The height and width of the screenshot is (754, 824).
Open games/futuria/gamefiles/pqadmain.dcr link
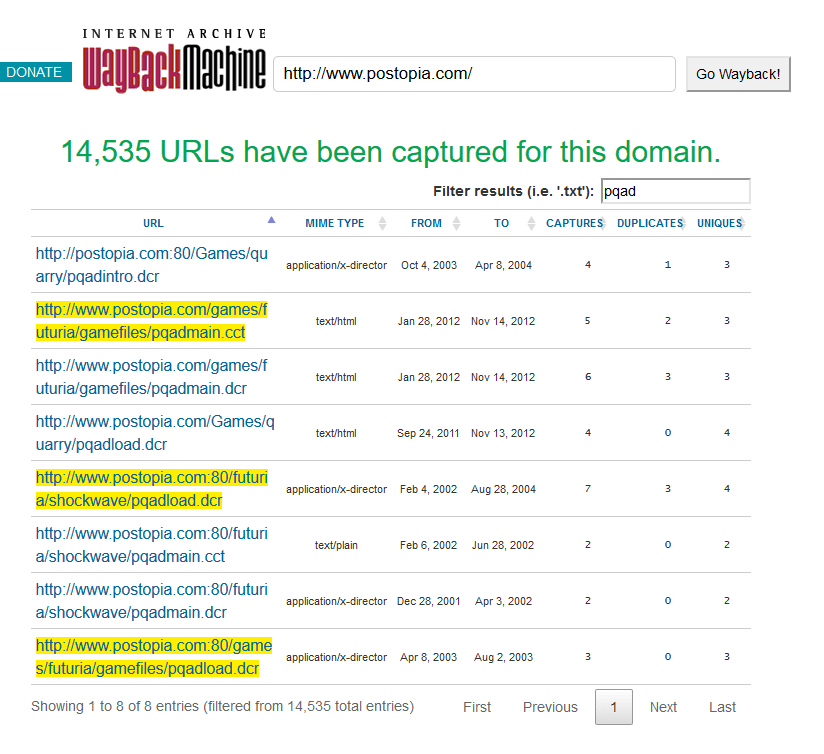coord(151,377)
